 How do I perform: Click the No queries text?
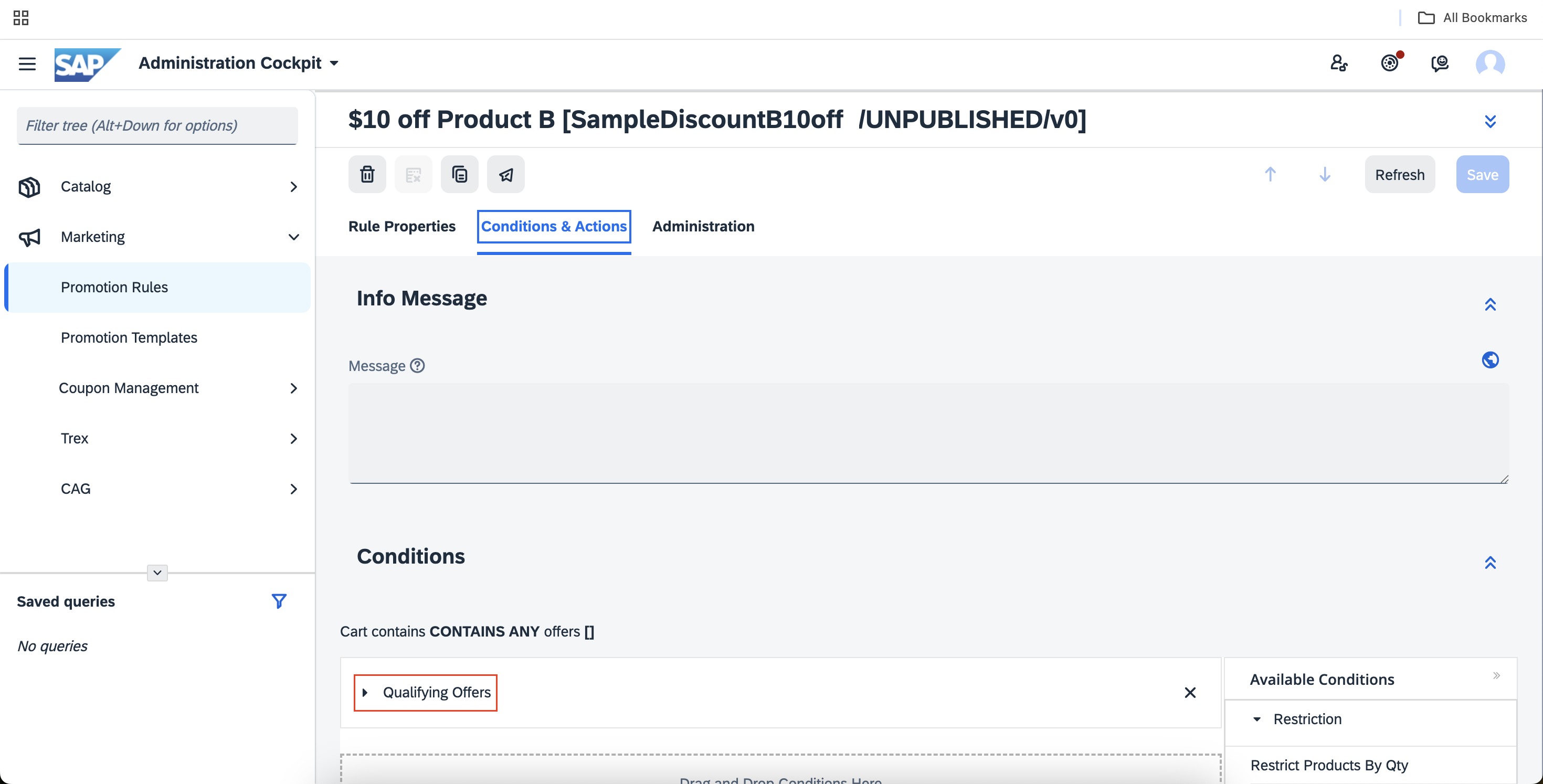point(52,645)
